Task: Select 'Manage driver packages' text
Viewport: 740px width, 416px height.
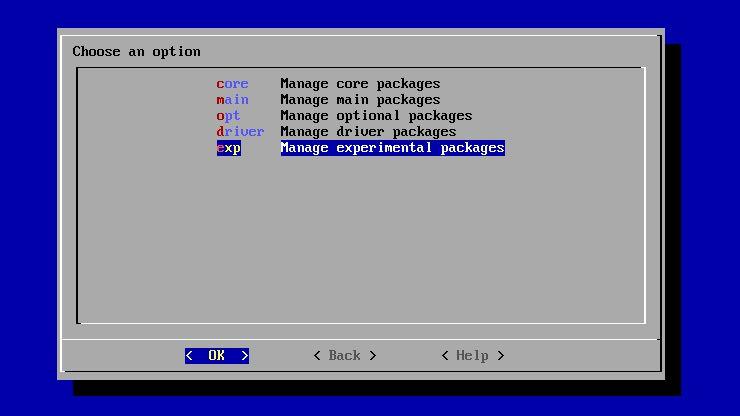Action: pos(368,132)
